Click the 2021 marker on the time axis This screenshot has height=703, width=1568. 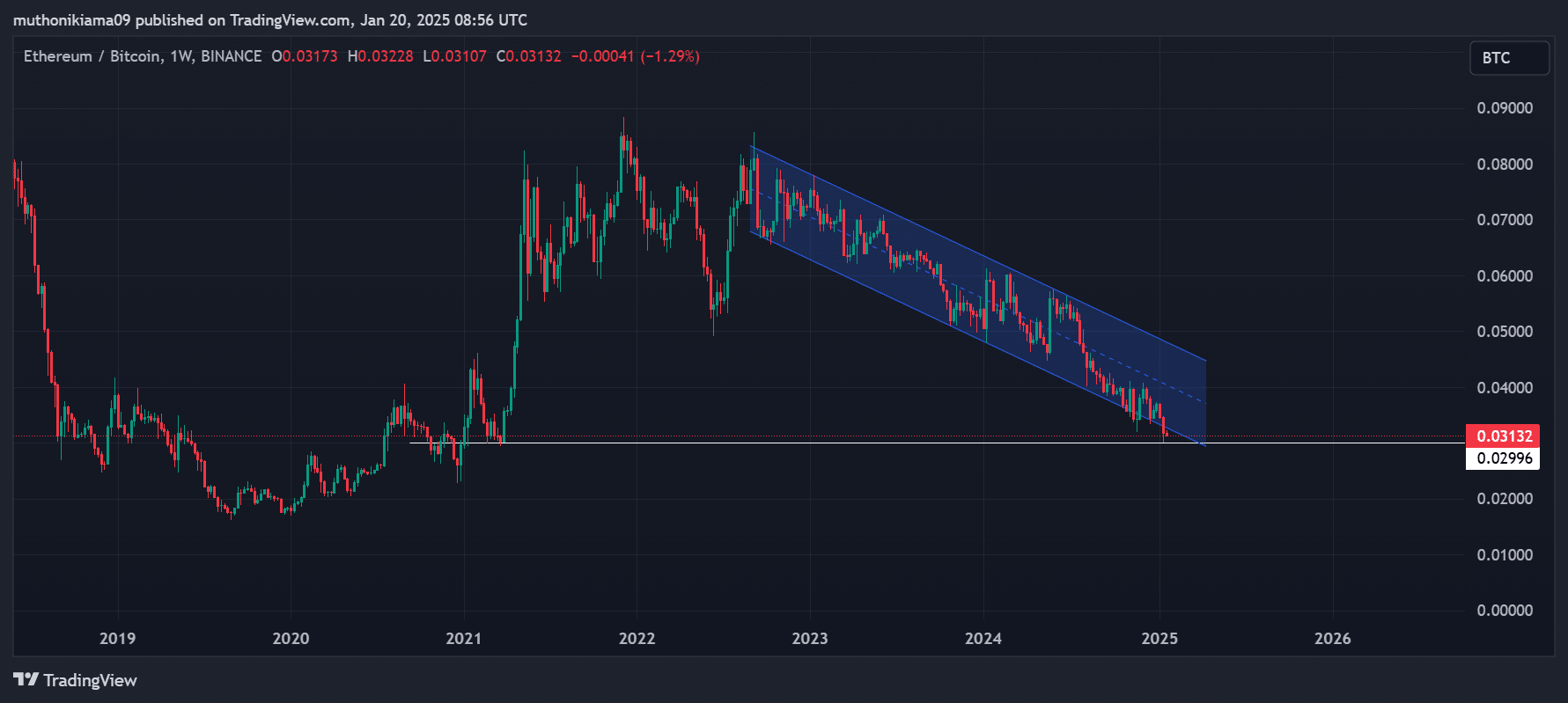click(x=463, y=639)
